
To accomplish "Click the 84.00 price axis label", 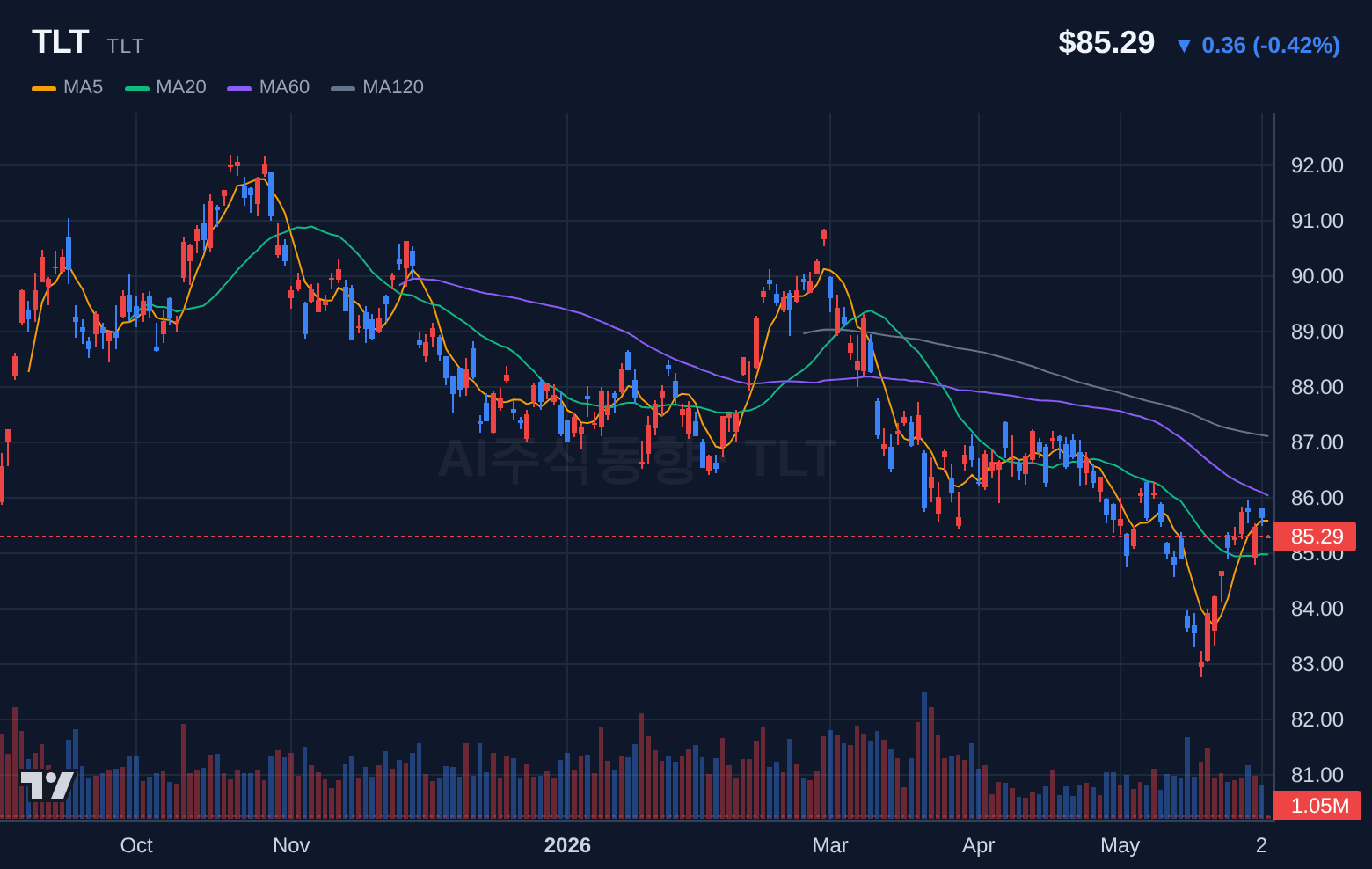I will 1317,609.
